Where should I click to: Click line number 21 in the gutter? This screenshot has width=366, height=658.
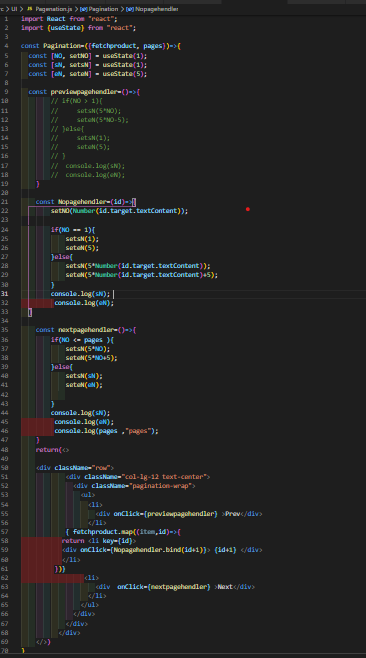point(5,202)
